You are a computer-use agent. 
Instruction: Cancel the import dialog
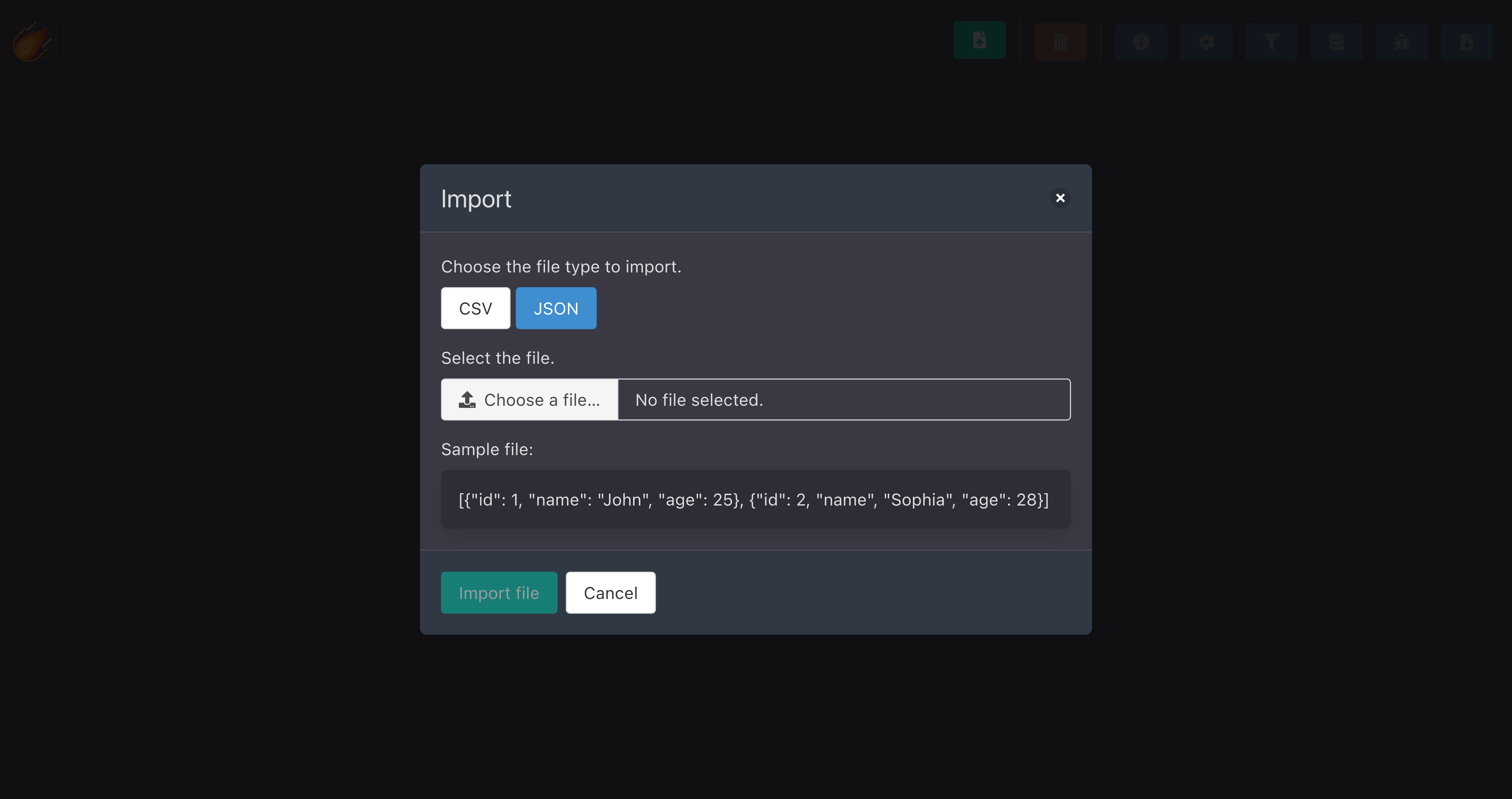click(x=610, y=593)
